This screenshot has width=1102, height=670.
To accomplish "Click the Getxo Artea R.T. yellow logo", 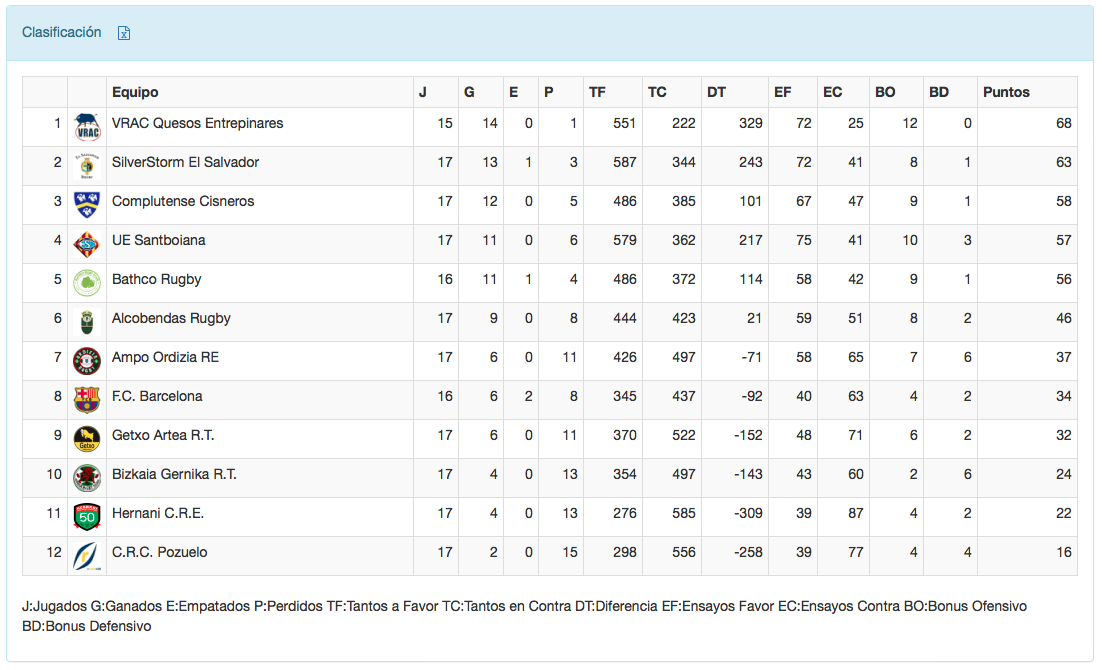I will [87, 439].
